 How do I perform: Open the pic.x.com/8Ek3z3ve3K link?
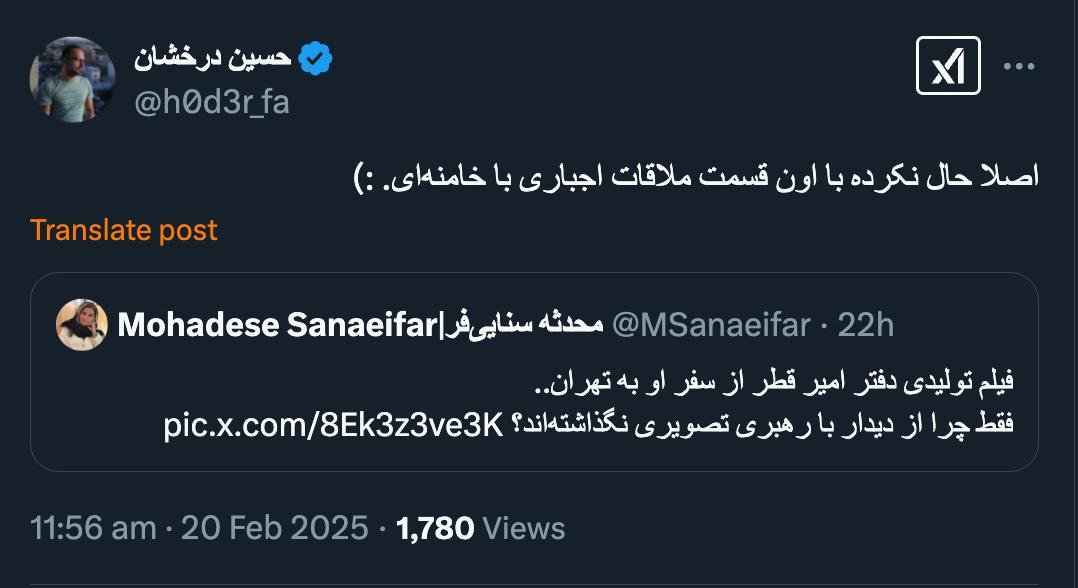331,425
